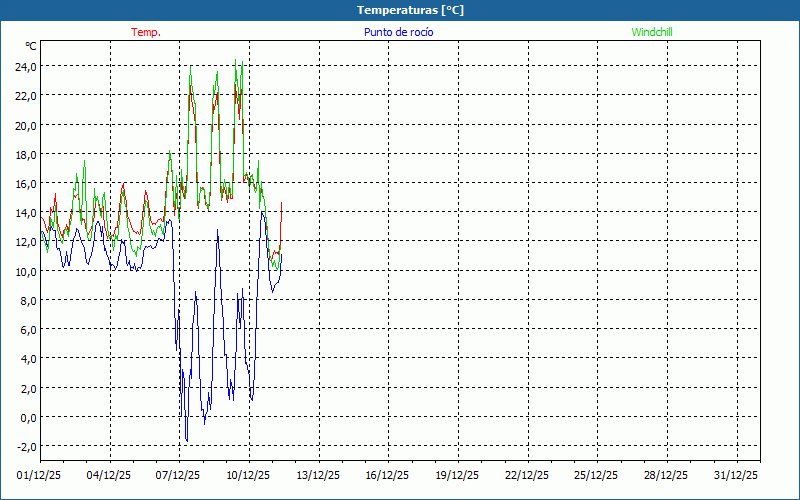Click the 16/12/25 date label
This screenshot has width=800, height=500.
click(x=387, y=476)
